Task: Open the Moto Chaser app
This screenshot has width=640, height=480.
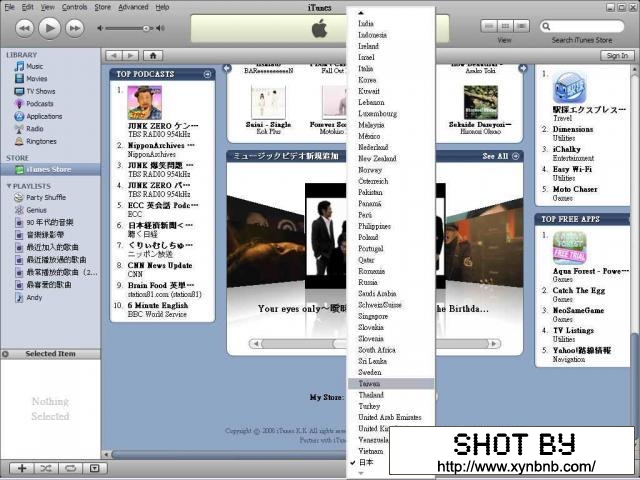Action: pos(575,189)
